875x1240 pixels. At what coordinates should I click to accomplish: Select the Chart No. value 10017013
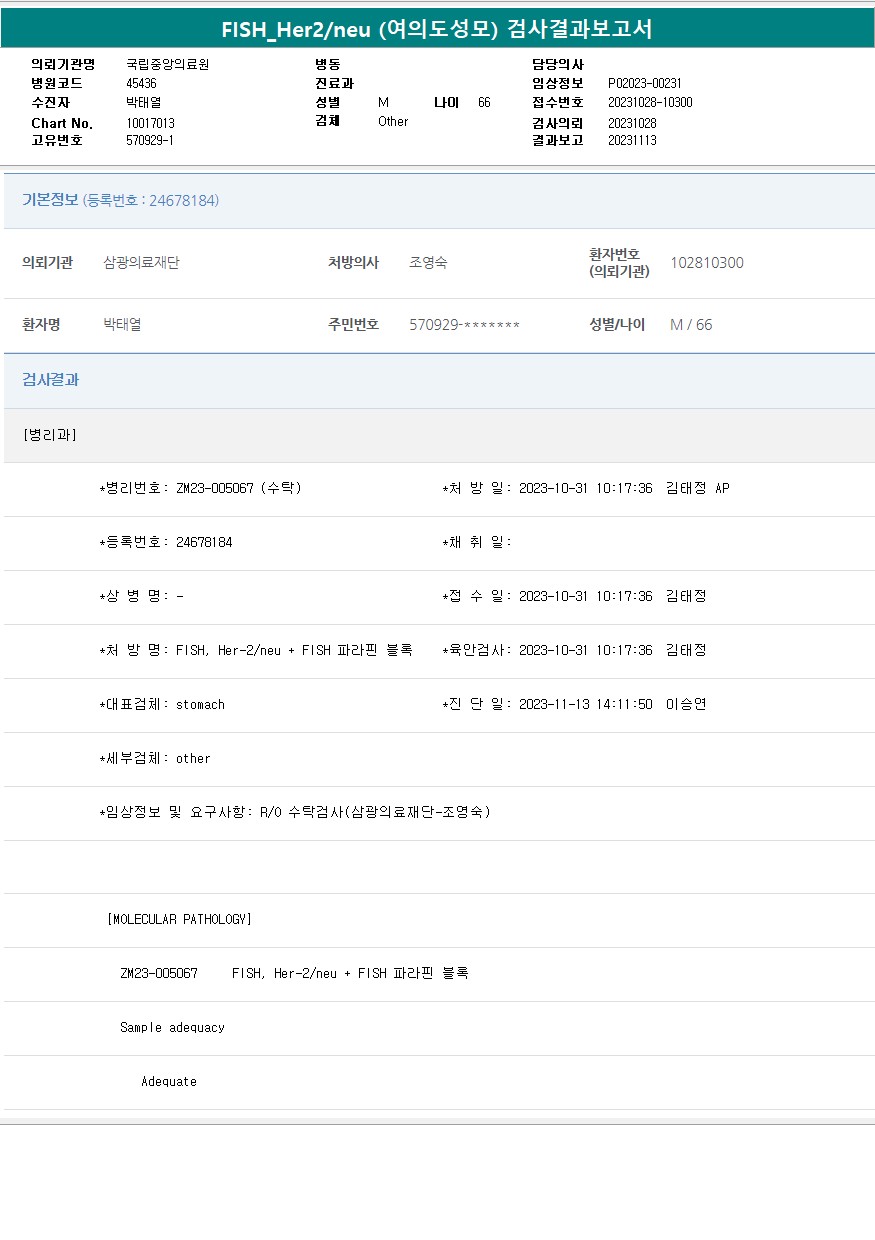pyautogui.click(x=150, y=122)
